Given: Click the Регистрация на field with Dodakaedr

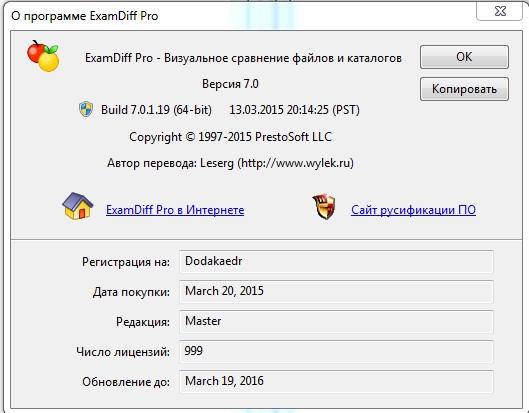Looking at the screenshot, I should [336, 261].
